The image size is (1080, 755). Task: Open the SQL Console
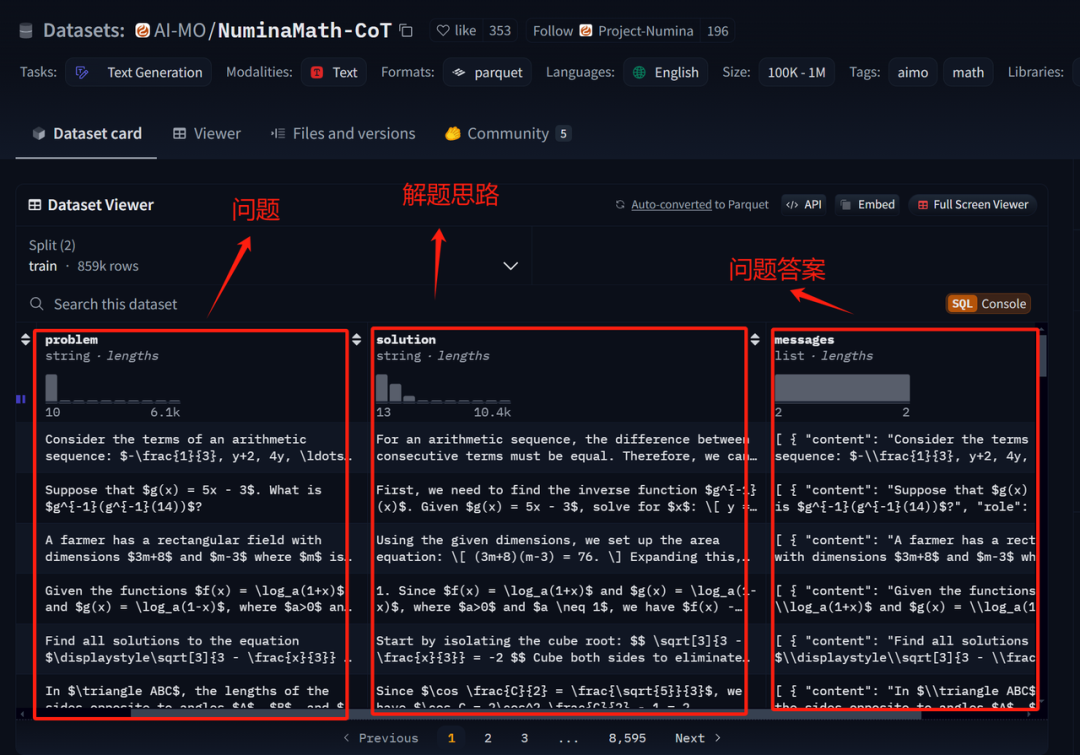click(988, 304)
